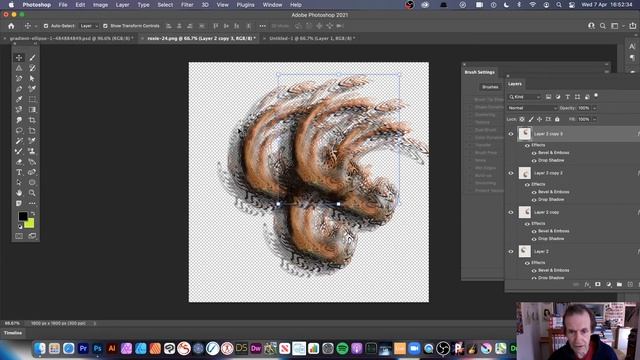Filter for pixel layers icon
The width and height of the screenshot is (640, 360).
(548, 97)
